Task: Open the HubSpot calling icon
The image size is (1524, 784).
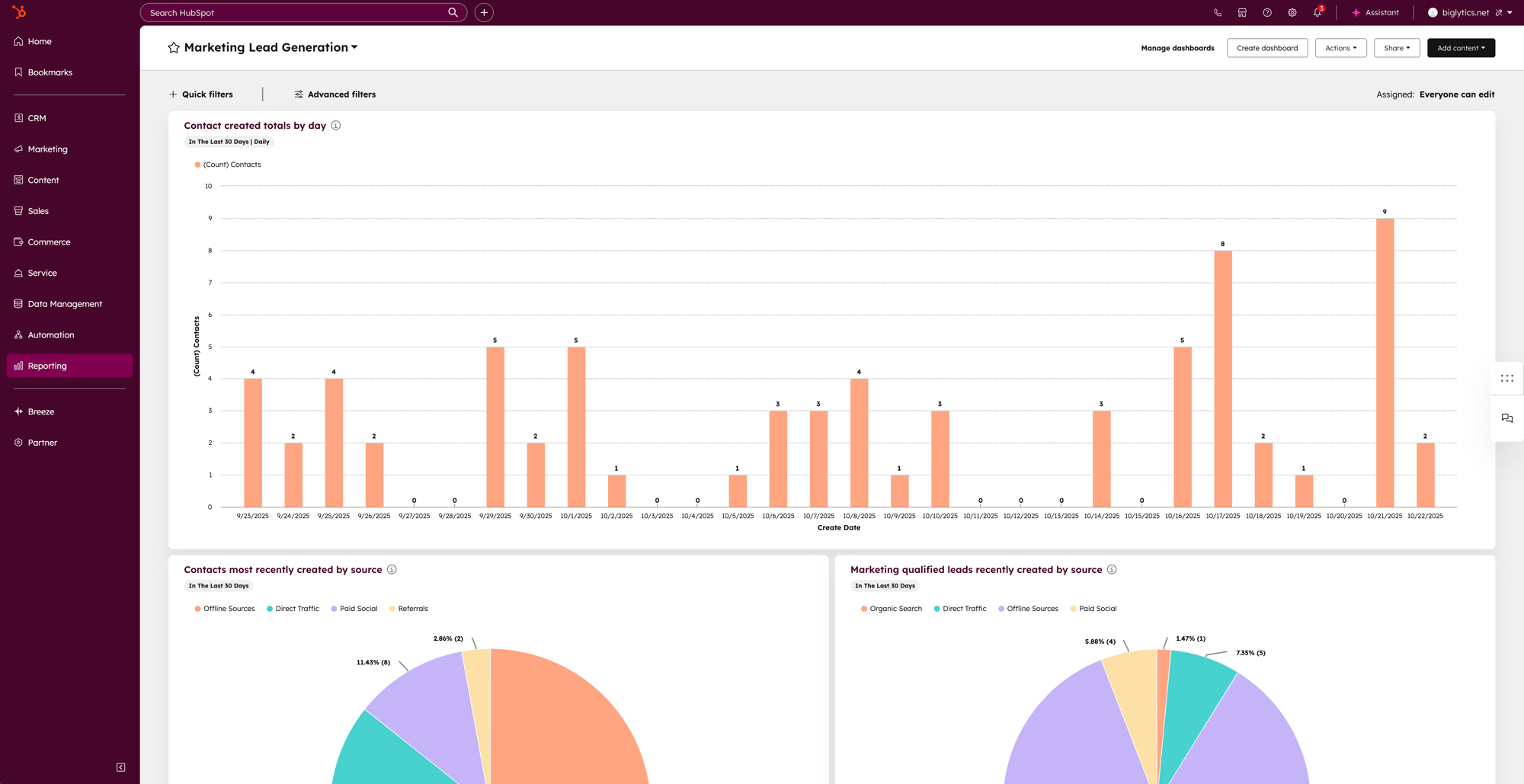Action: 1217,12
